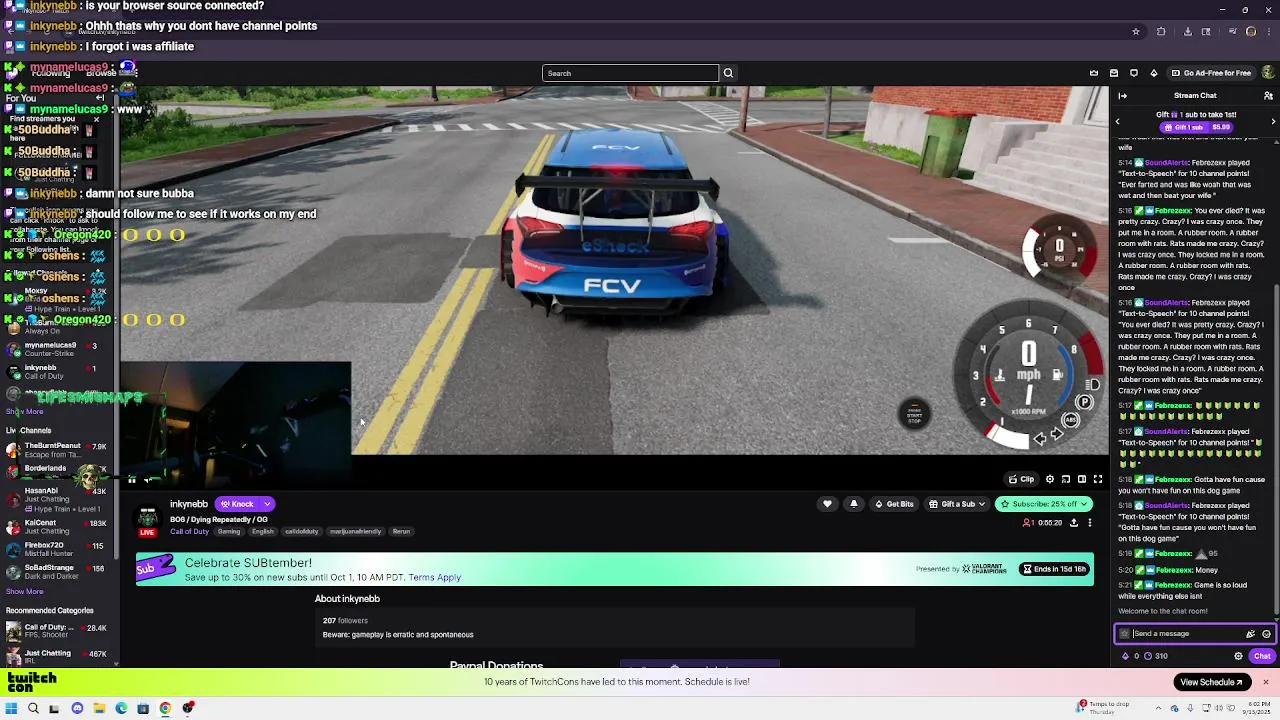The width and height of the screenshot is (1280, 720).
Task: Open Whispers speech bubble icon
Action: [1134, 73]
